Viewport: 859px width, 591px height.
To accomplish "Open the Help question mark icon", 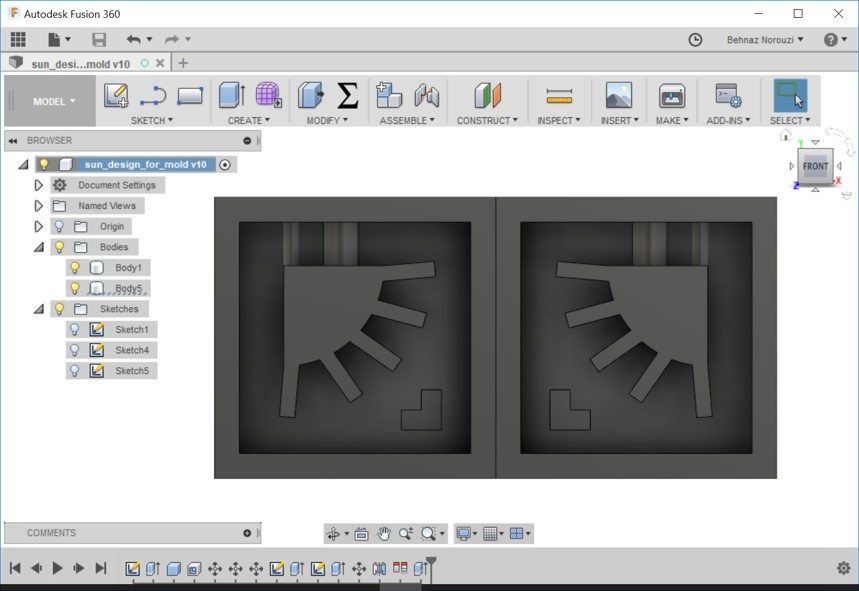I will tap(831, 39).
